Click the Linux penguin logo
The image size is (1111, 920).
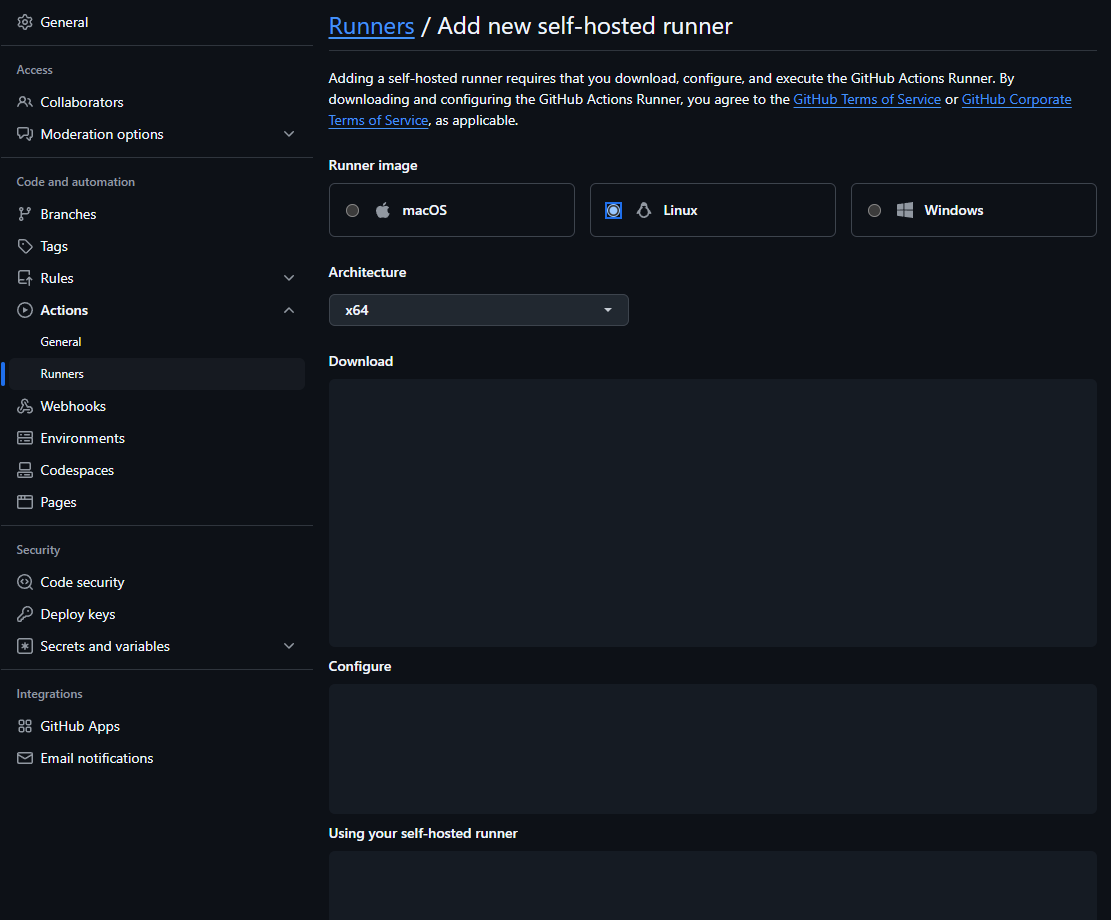point(643,210)
